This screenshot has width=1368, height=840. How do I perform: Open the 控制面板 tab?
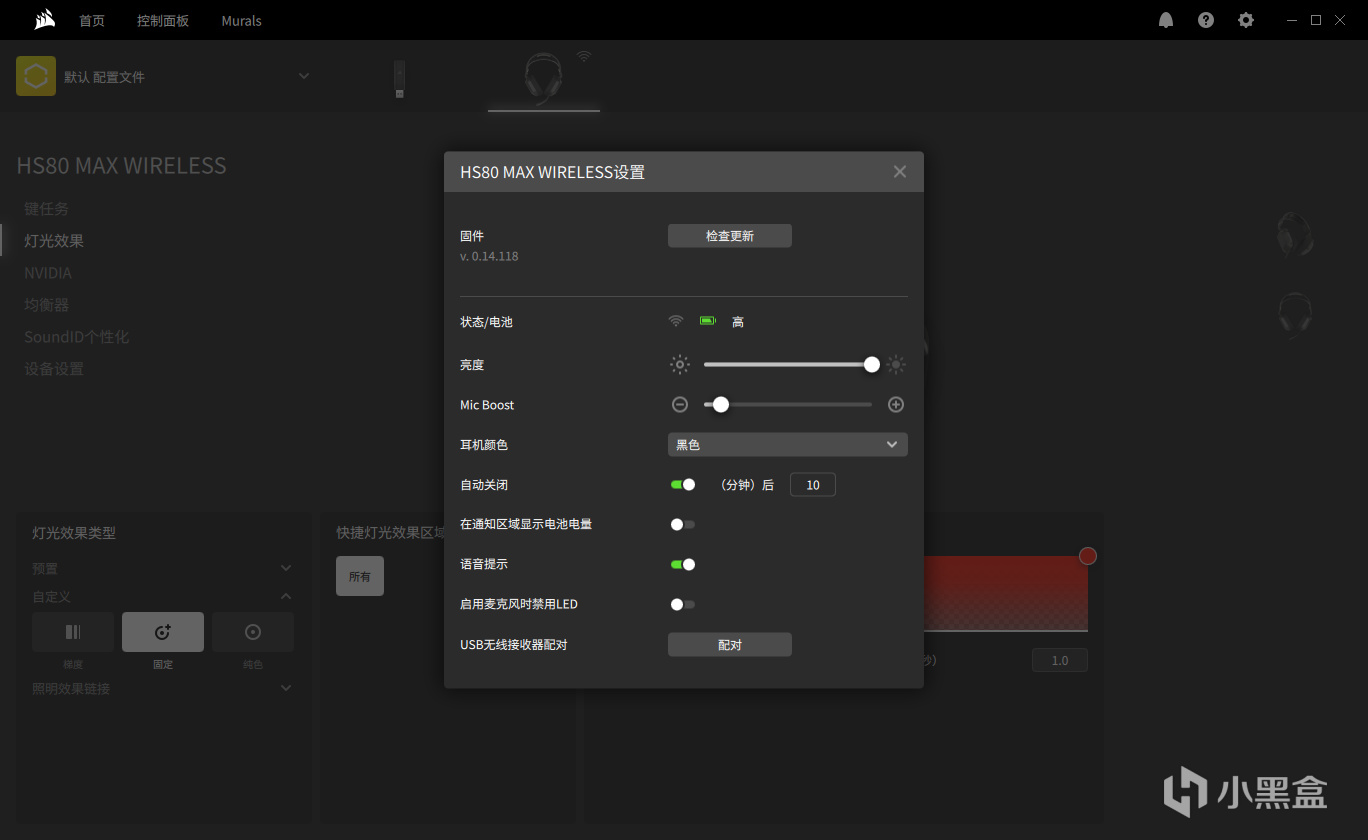[x=163, y=20]
